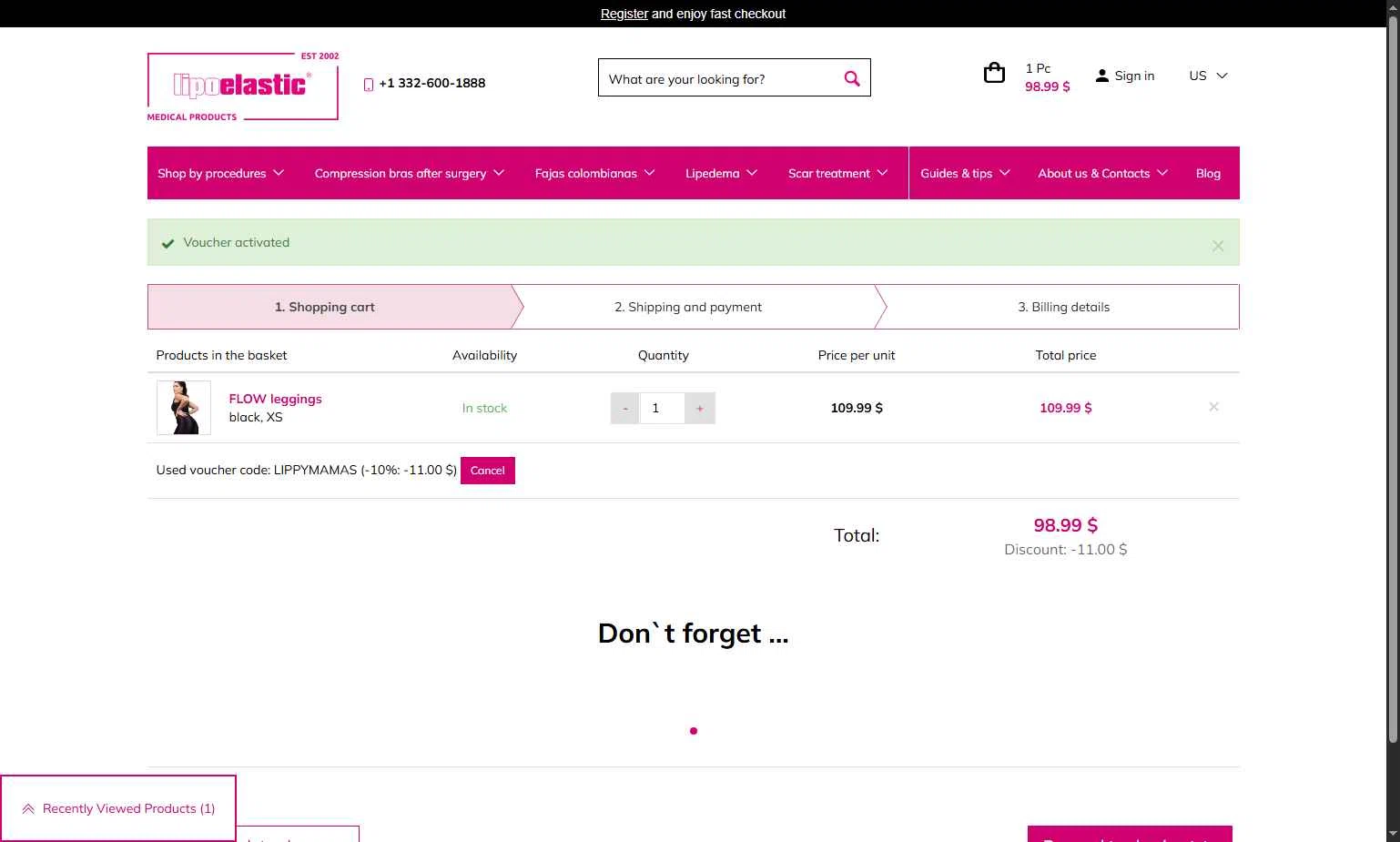
Task: Cancel the LIPPYMAMAS voucher code
Action: point(488,471)
